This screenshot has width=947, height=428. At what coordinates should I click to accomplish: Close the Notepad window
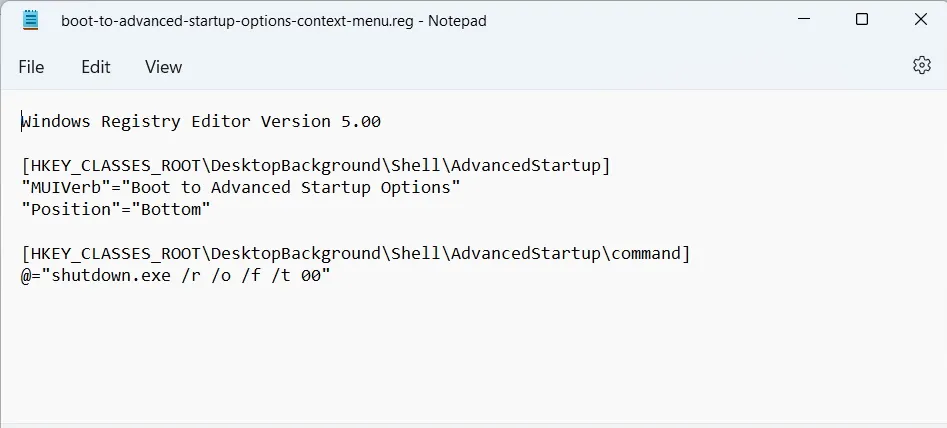(x=920, y=20)
